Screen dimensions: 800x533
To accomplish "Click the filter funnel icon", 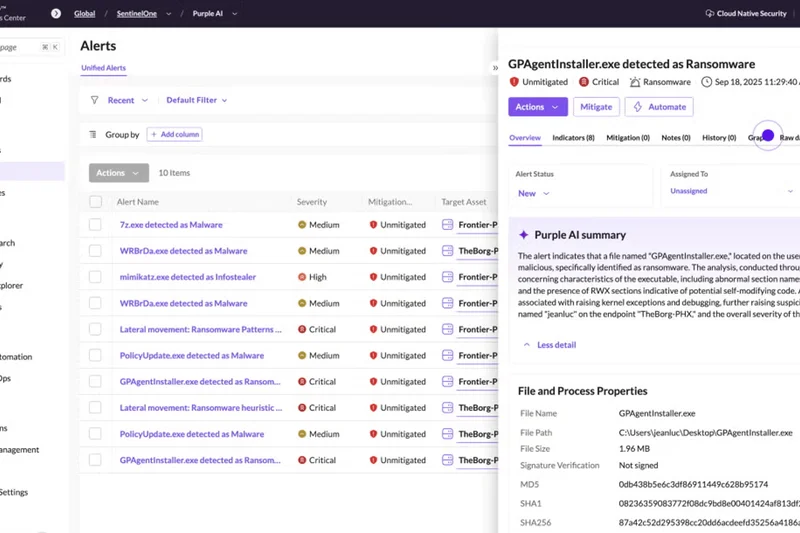I will [95, 100].
